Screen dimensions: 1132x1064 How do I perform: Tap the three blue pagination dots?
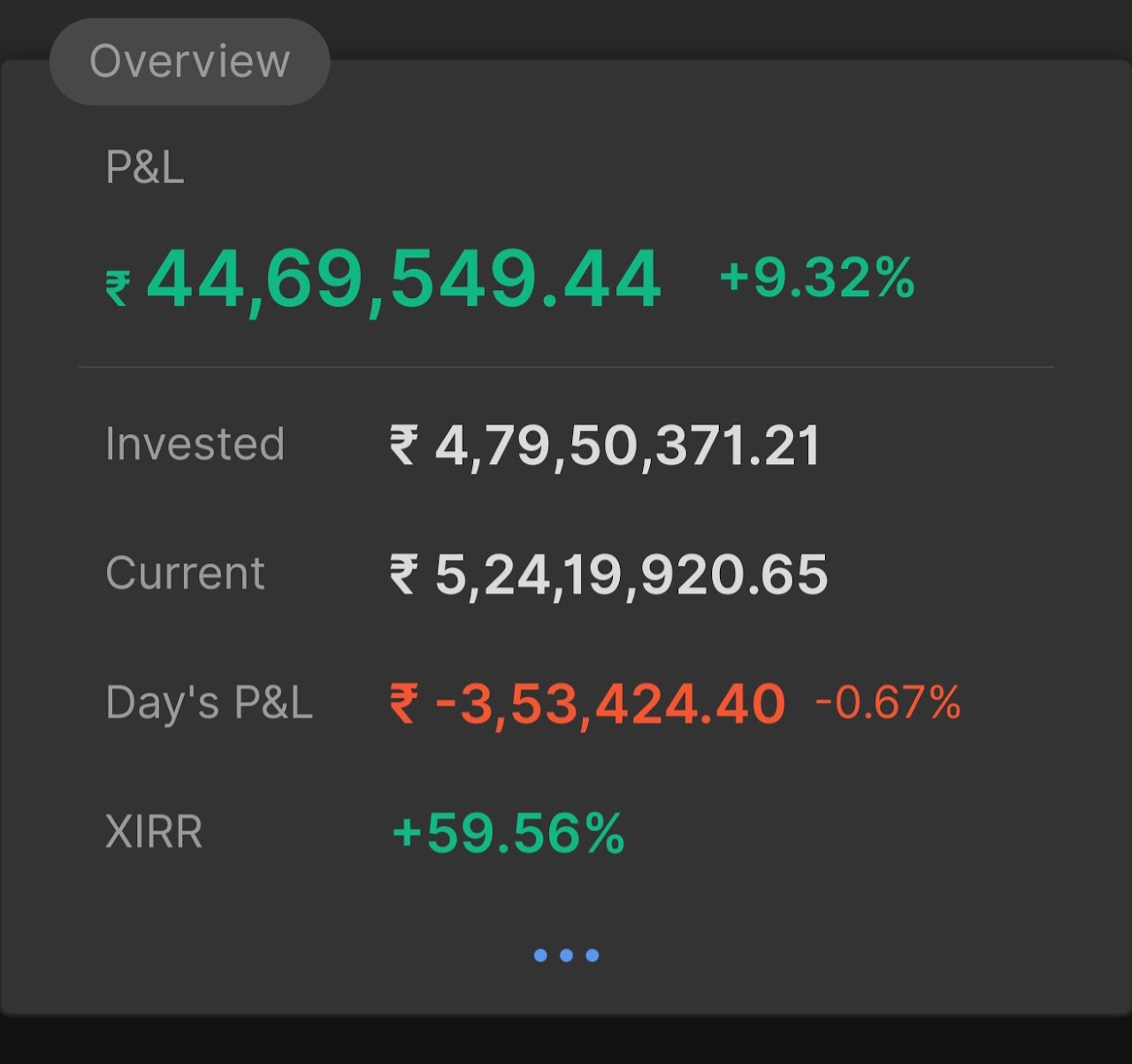coord(567,955)
